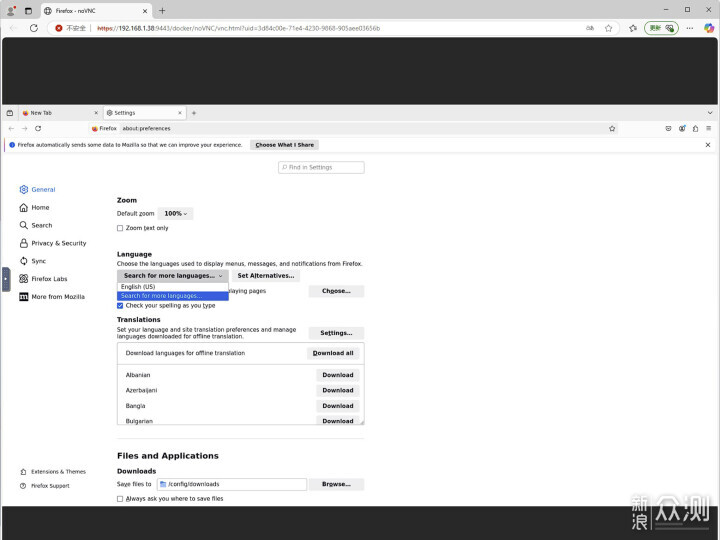Screen dimensions: 720x540
Task: Open the Firefox hamburger menu
Action: point(709,129)
